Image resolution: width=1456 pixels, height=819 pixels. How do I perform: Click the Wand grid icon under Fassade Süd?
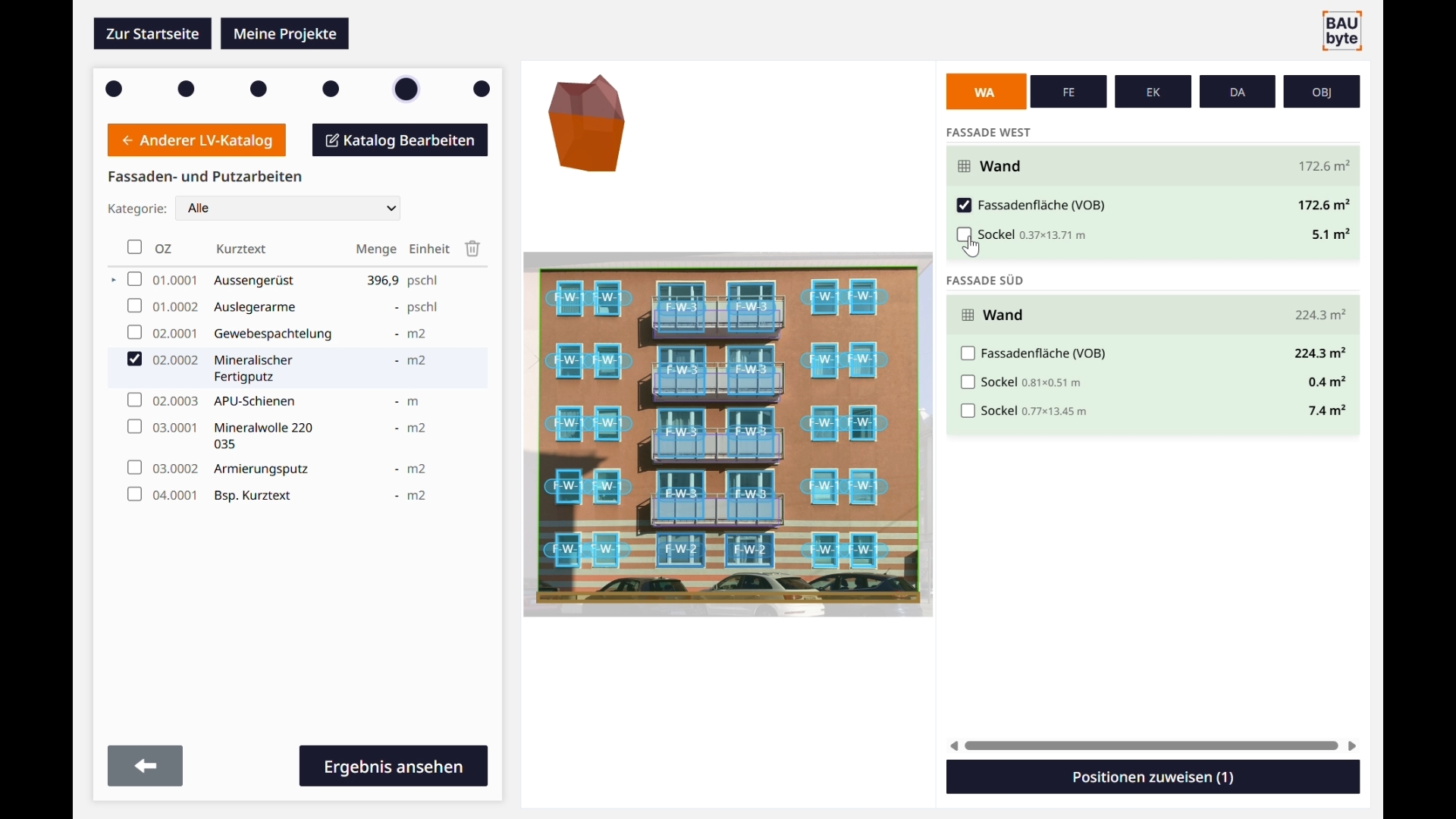tap(968, 316)
